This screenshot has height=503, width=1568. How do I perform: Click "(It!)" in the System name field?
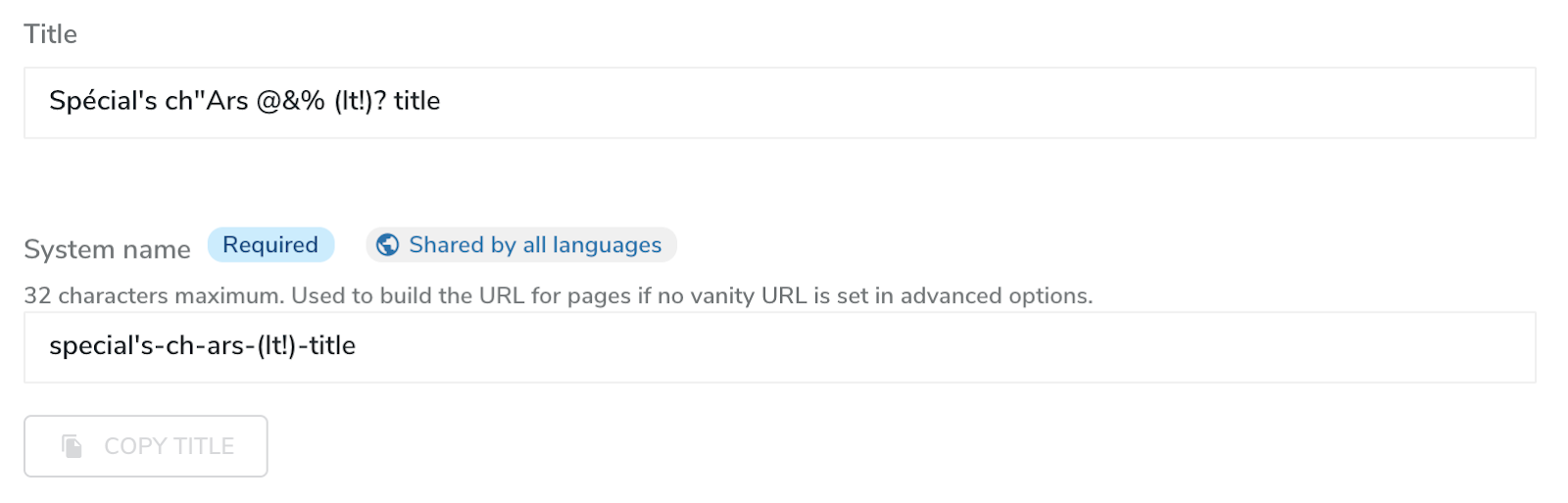[x=277, y=346]
